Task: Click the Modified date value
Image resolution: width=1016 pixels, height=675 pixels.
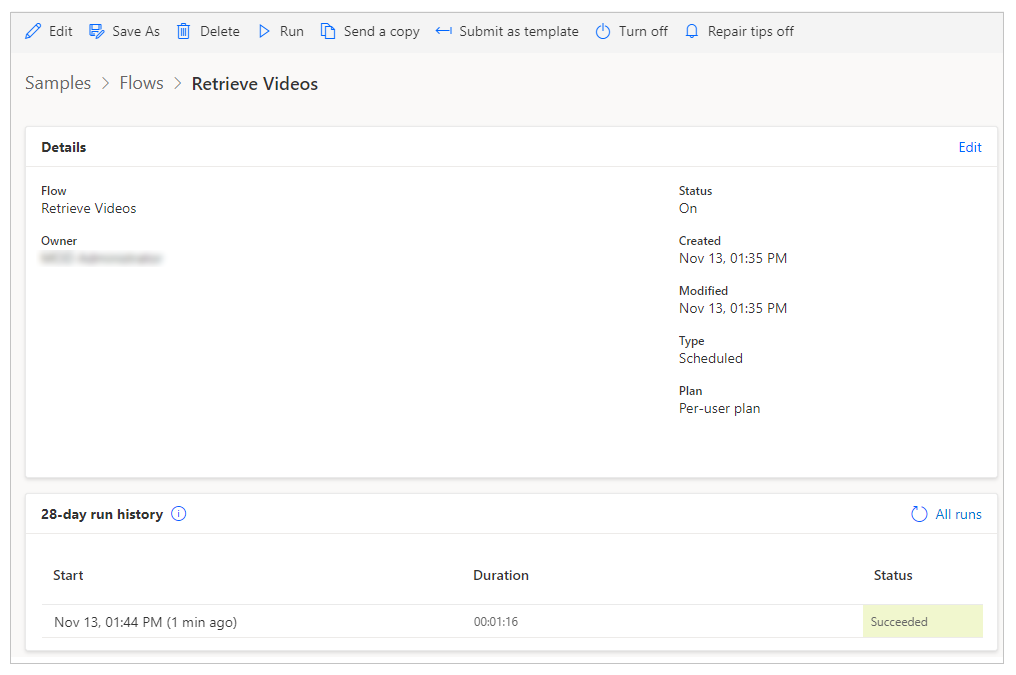Action: tap(733, 308)
